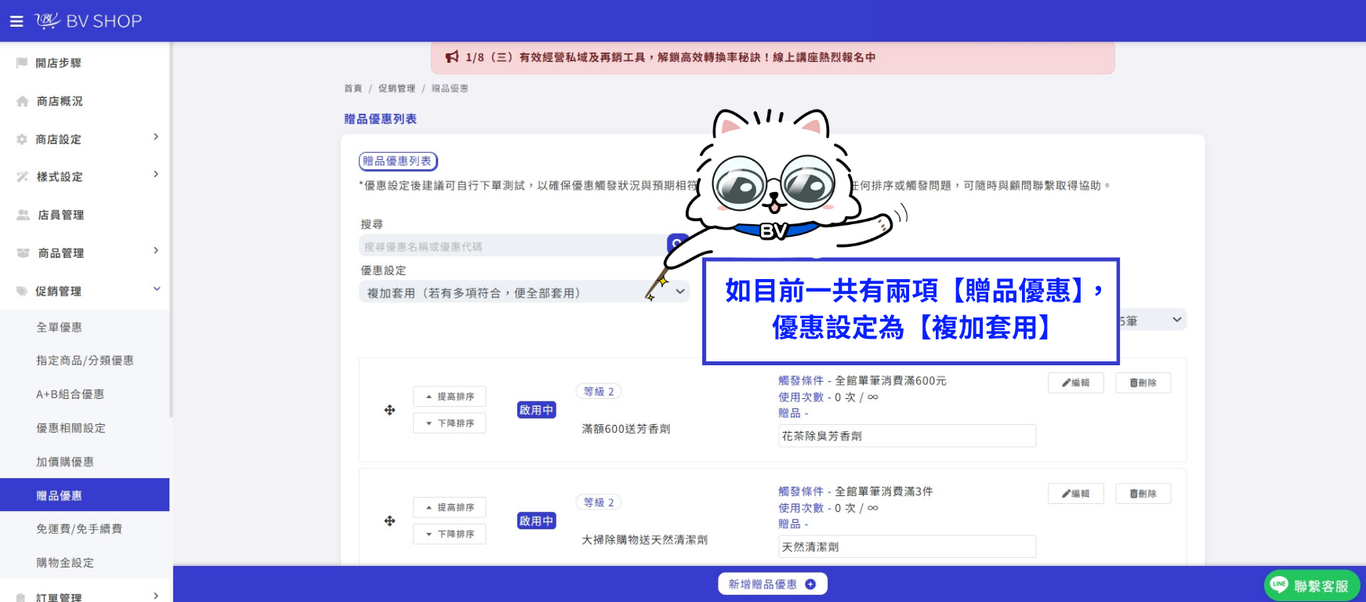Click the tag icon beside 促銷管理
The height and width of the screenshot is (602, 1366).
(22, 291)
